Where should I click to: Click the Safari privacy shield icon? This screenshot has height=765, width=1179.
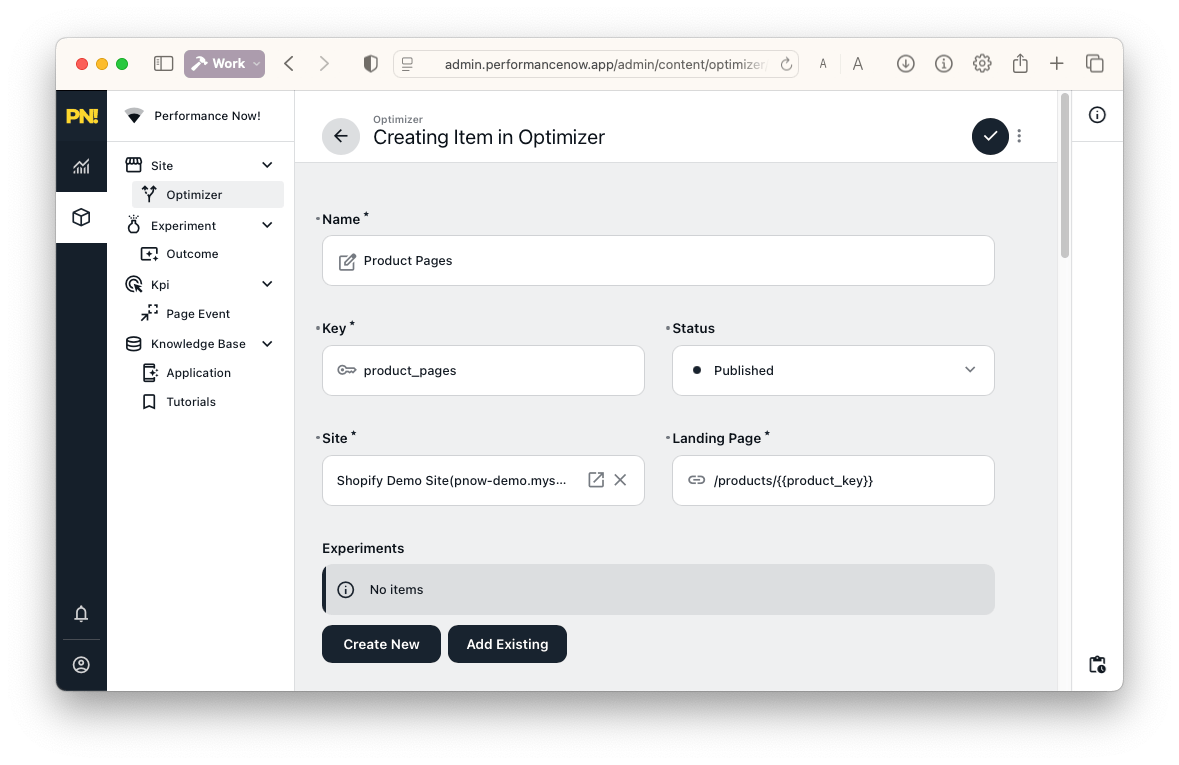coord(370,64)
